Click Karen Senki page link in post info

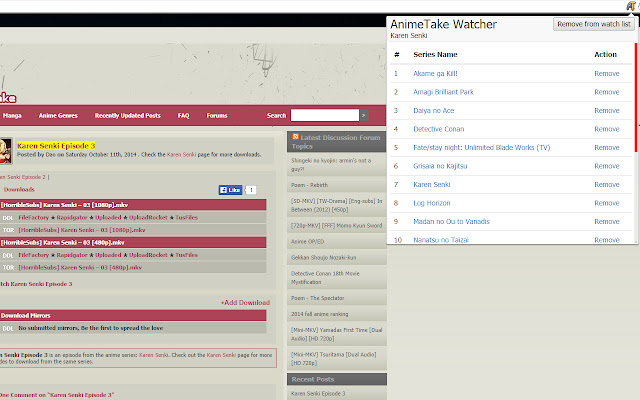[x=181, y=155]
